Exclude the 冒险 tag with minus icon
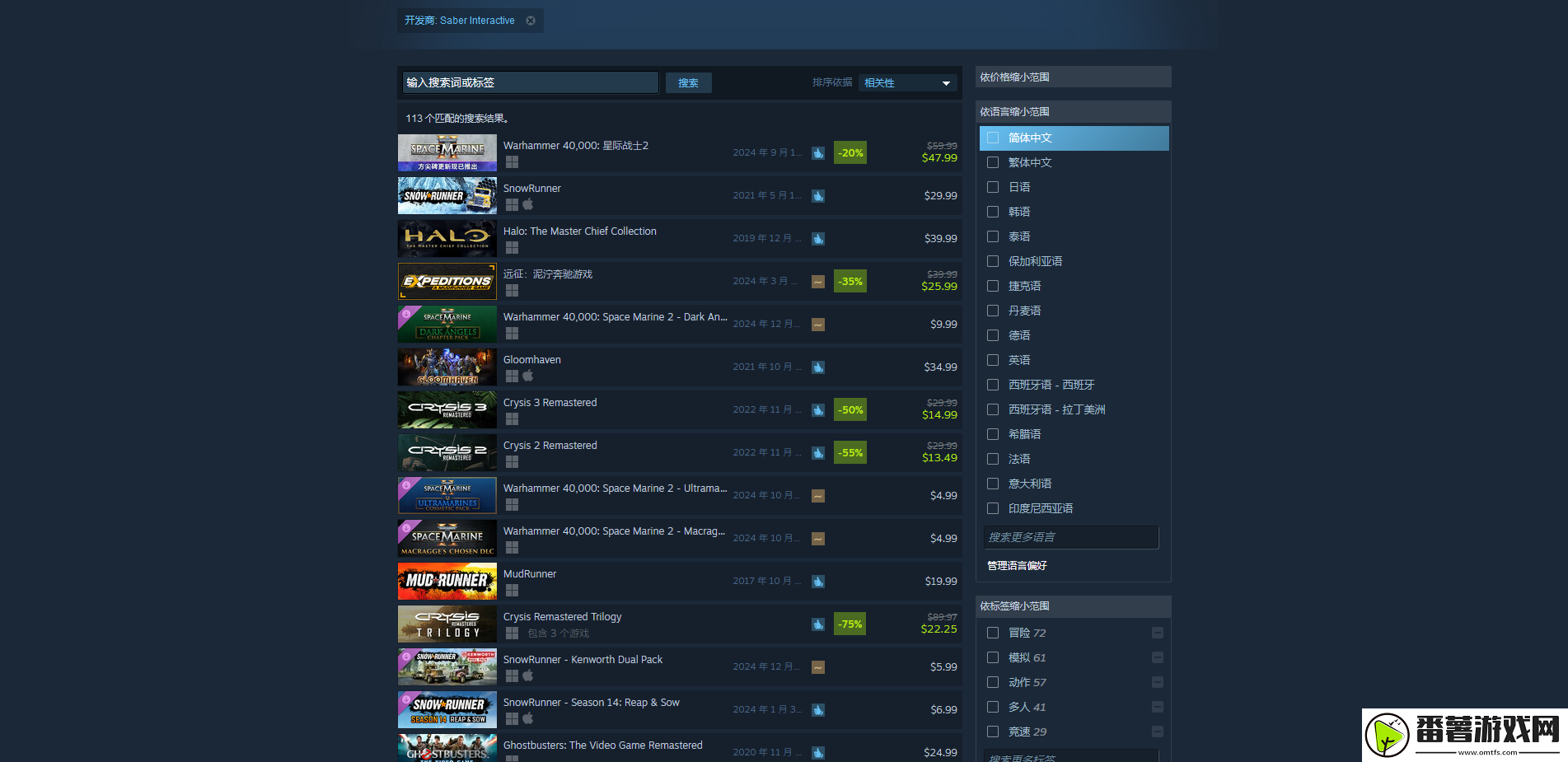The height and width of the screenshot is (762, 1568). coord(1157,633)
